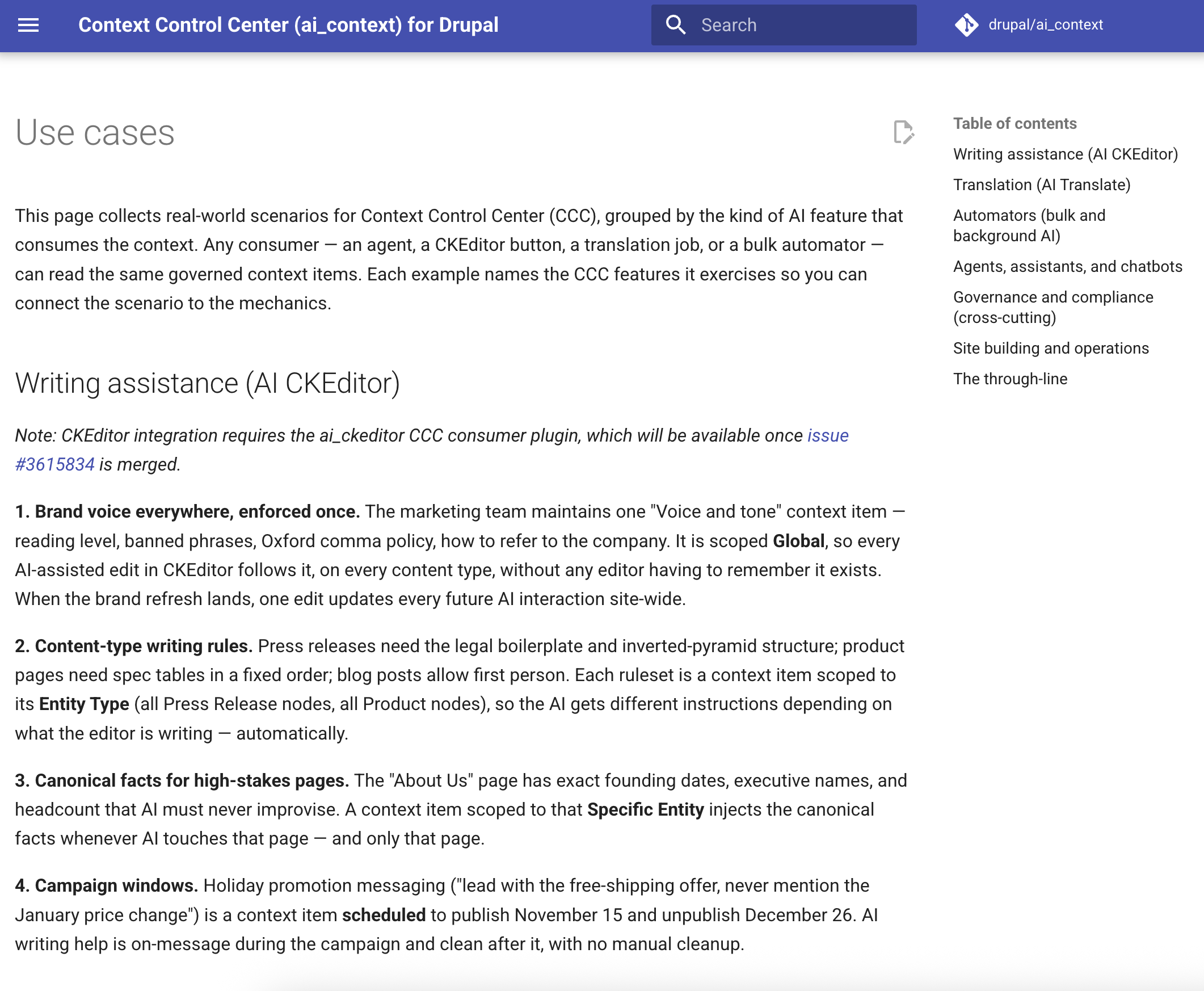Screen dimensions: 1204x991
Task: Click '2. Content-type writing rules.' text
Action: pos(133,646)
